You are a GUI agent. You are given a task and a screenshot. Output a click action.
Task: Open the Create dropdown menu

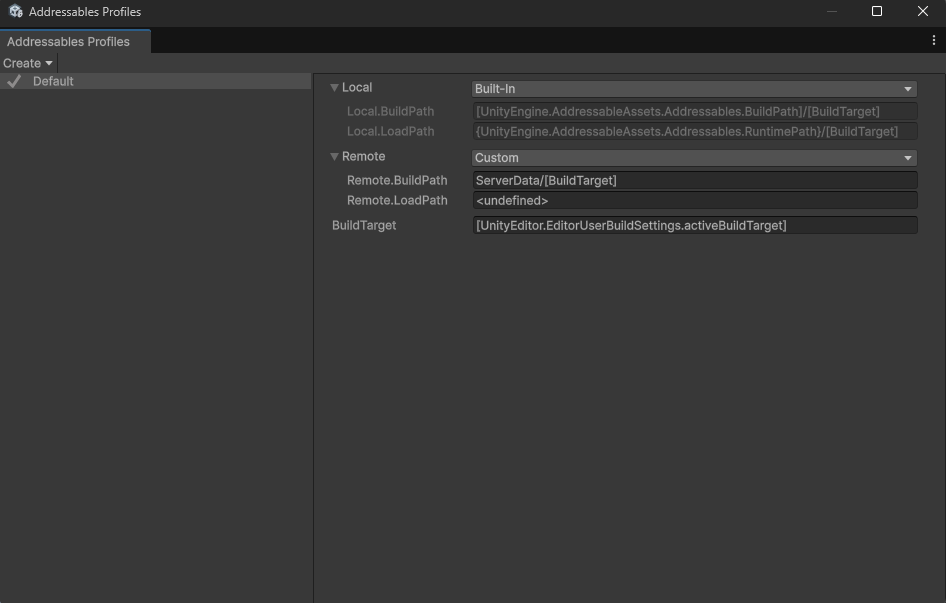point(28,63)
